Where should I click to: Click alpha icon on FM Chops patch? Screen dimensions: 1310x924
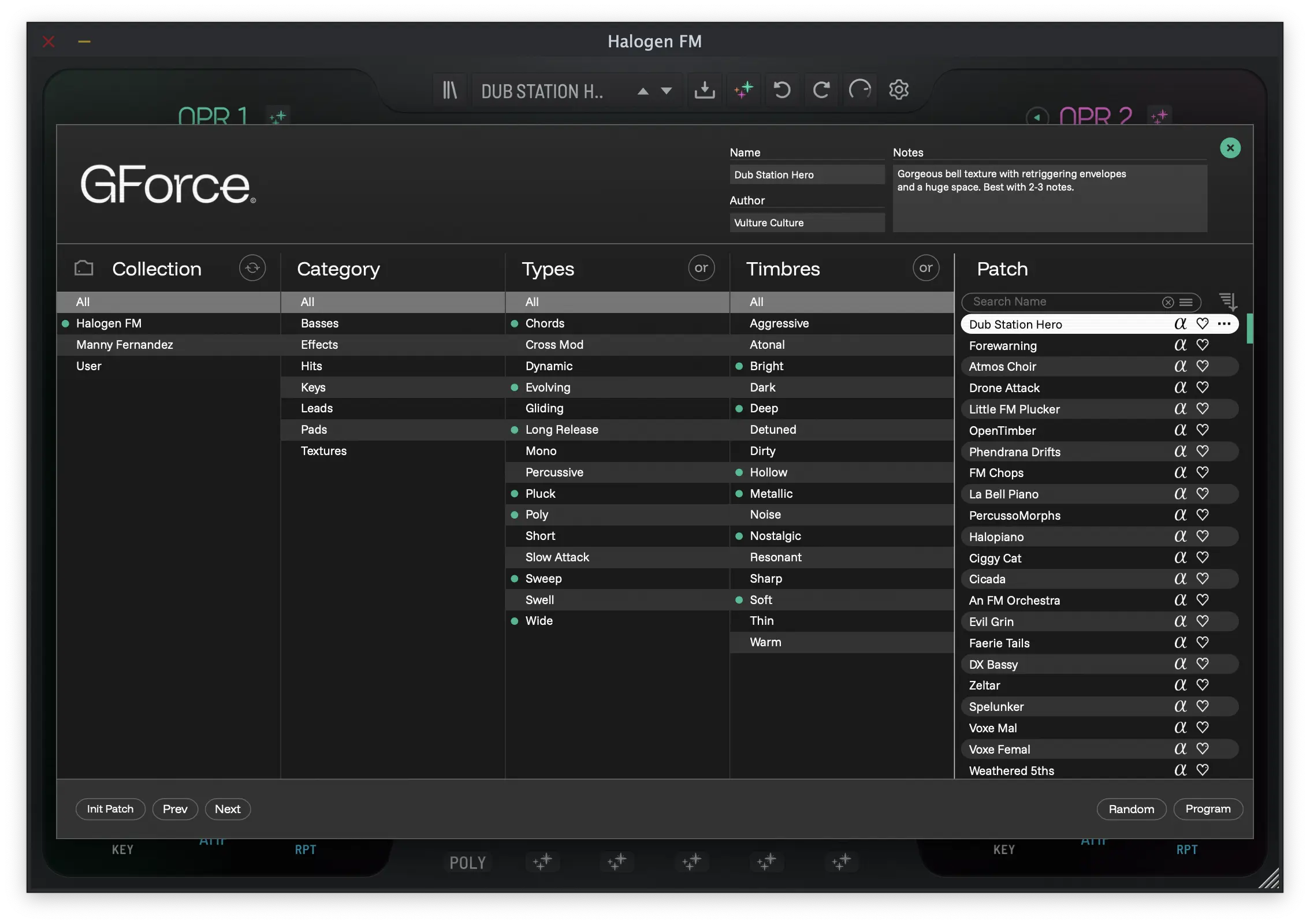pyautogui.click(x=1181, y=473)
